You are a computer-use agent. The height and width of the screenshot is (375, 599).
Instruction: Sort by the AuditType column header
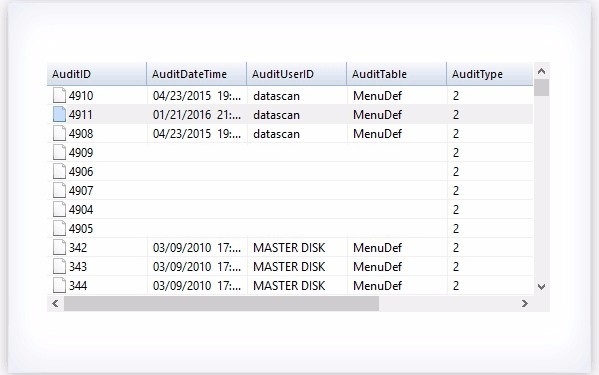click(x=490, y=74)
